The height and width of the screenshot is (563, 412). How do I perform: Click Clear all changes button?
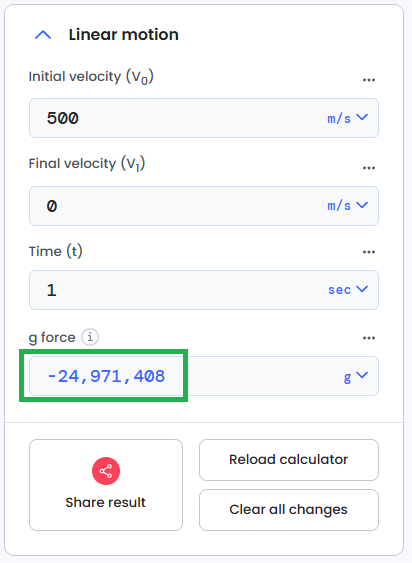pyautogui.click(x=289, y=510)
